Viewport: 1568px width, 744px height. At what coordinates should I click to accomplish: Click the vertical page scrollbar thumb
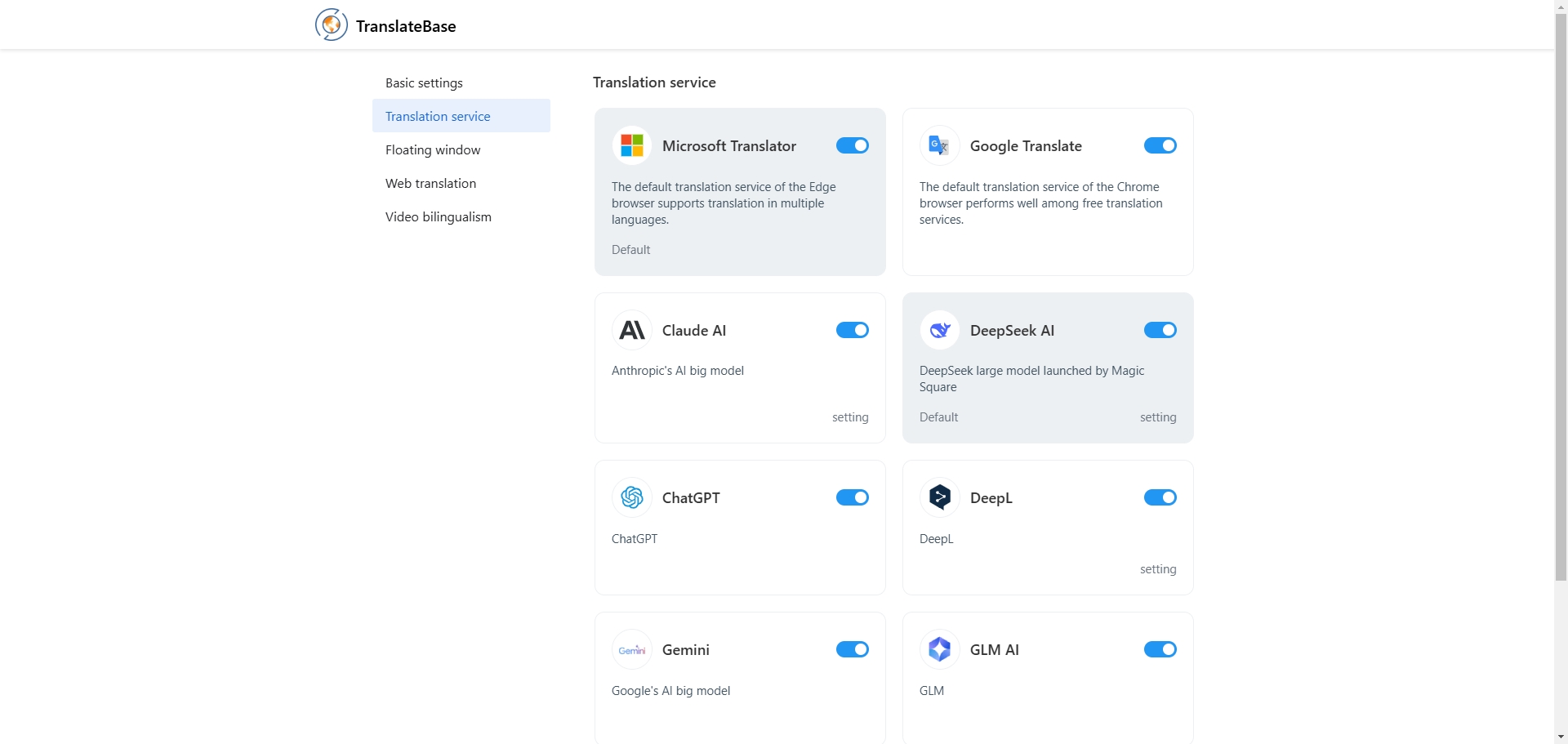[1561, 297]
